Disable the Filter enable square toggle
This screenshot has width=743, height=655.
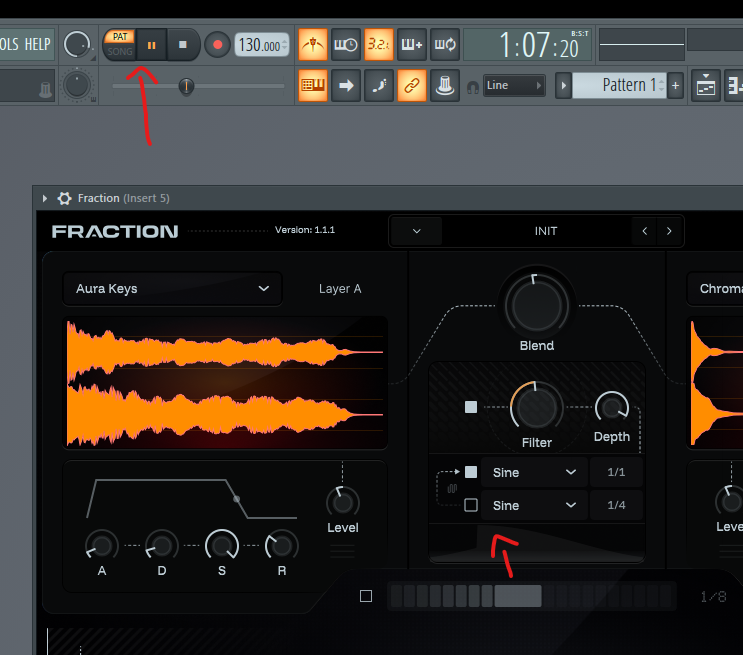click(471, 407)
